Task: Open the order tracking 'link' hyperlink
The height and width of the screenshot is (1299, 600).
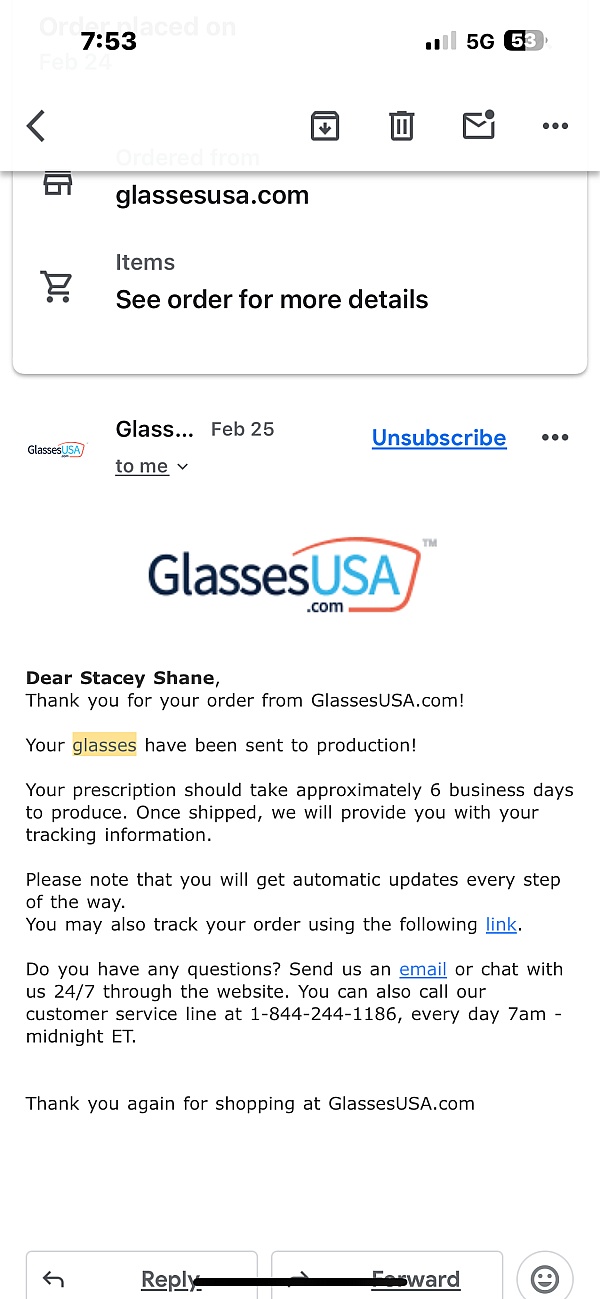Action: (501, 924)
